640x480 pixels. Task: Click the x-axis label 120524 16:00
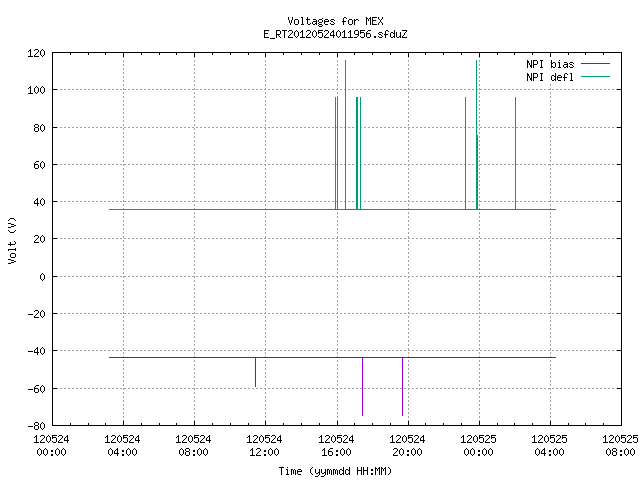click(336, 446)
